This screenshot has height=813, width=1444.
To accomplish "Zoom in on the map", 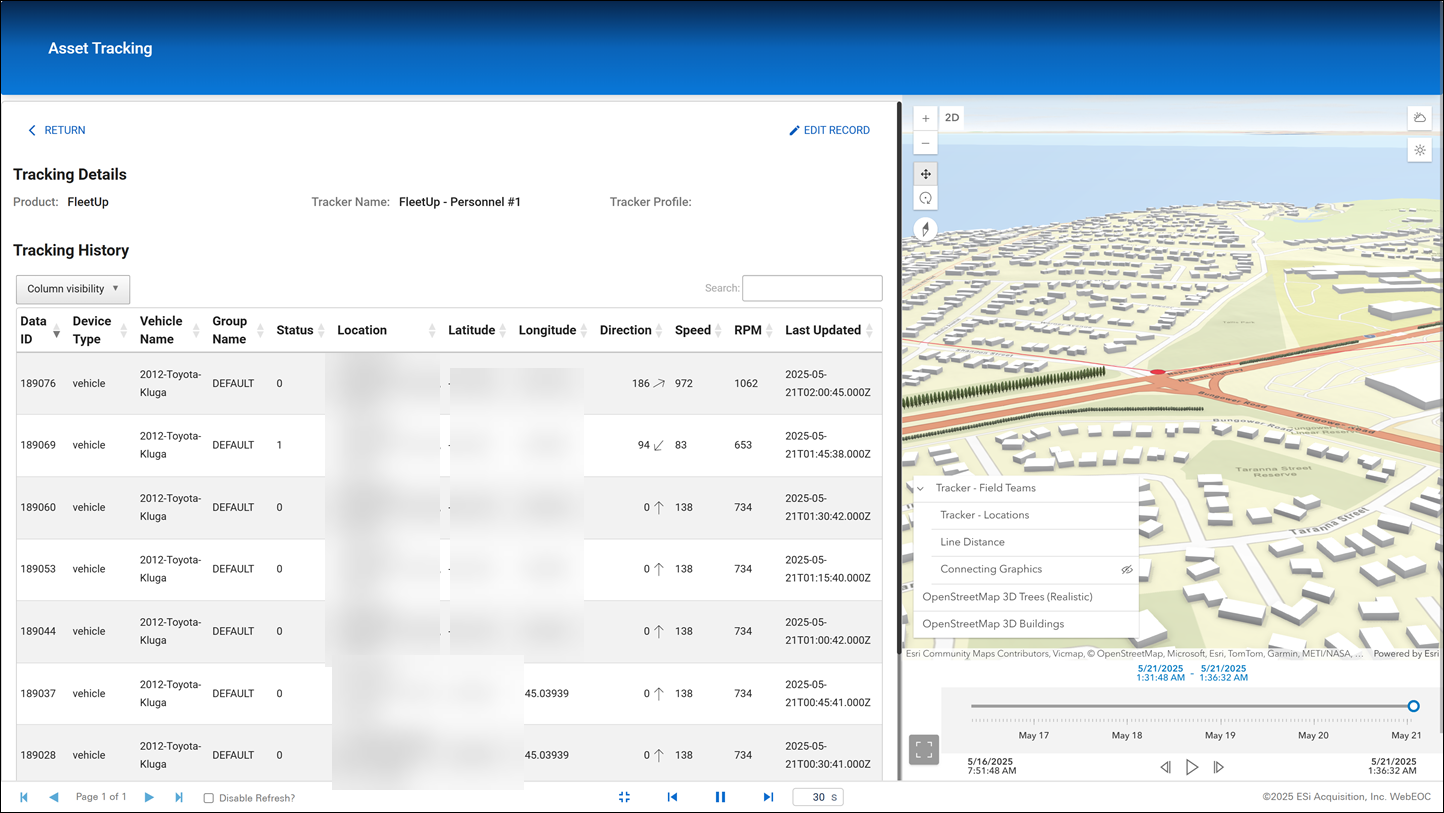I will (x=925, y=118).
